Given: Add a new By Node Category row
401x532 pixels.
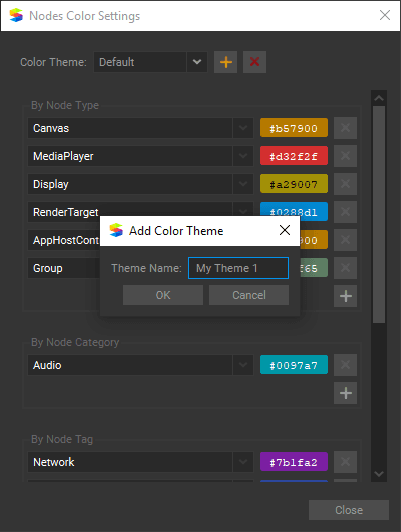Looking at the screenshot, I should tap(345, 393).
